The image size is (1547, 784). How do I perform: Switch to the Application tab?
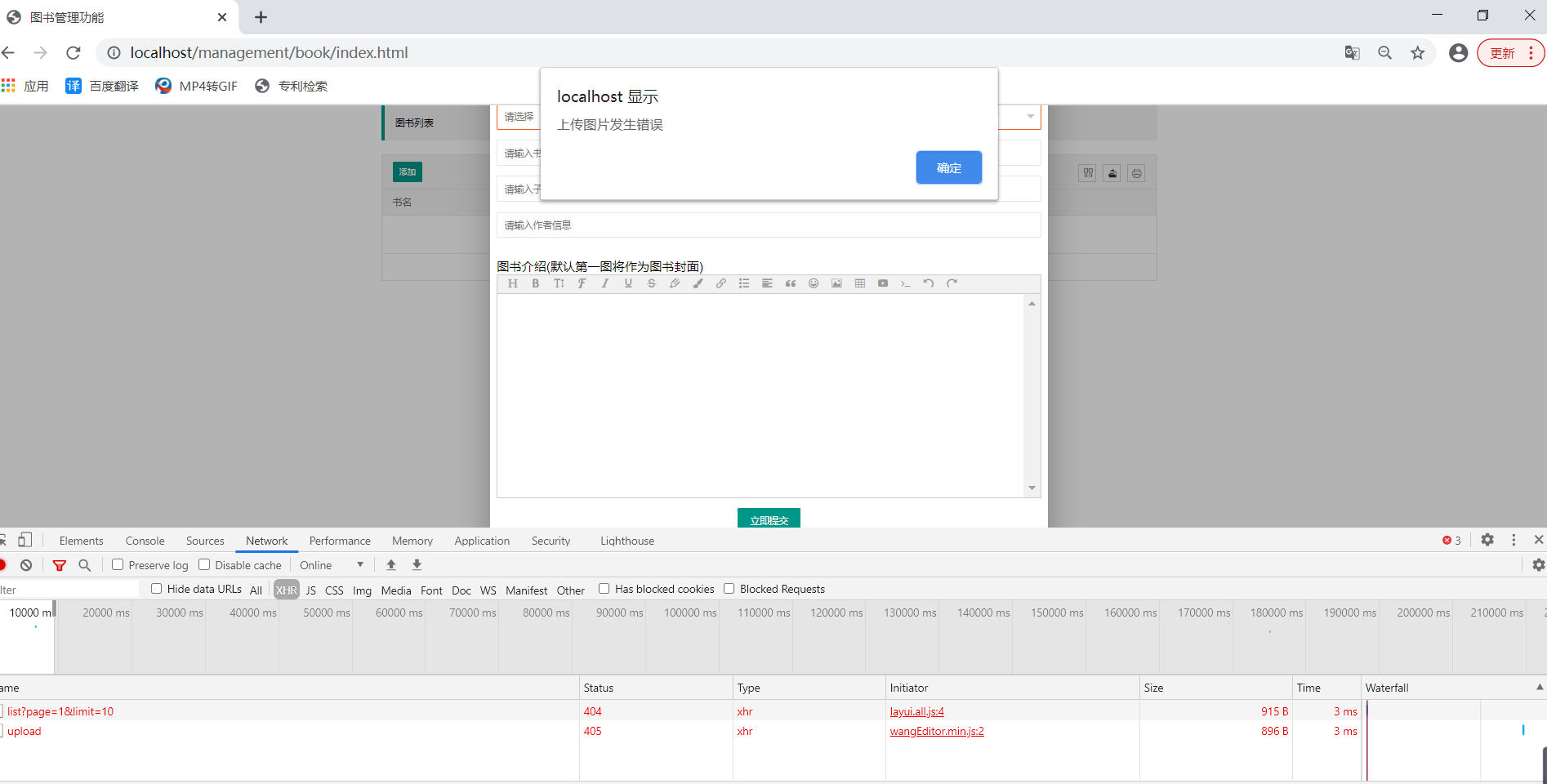[482, 541]
